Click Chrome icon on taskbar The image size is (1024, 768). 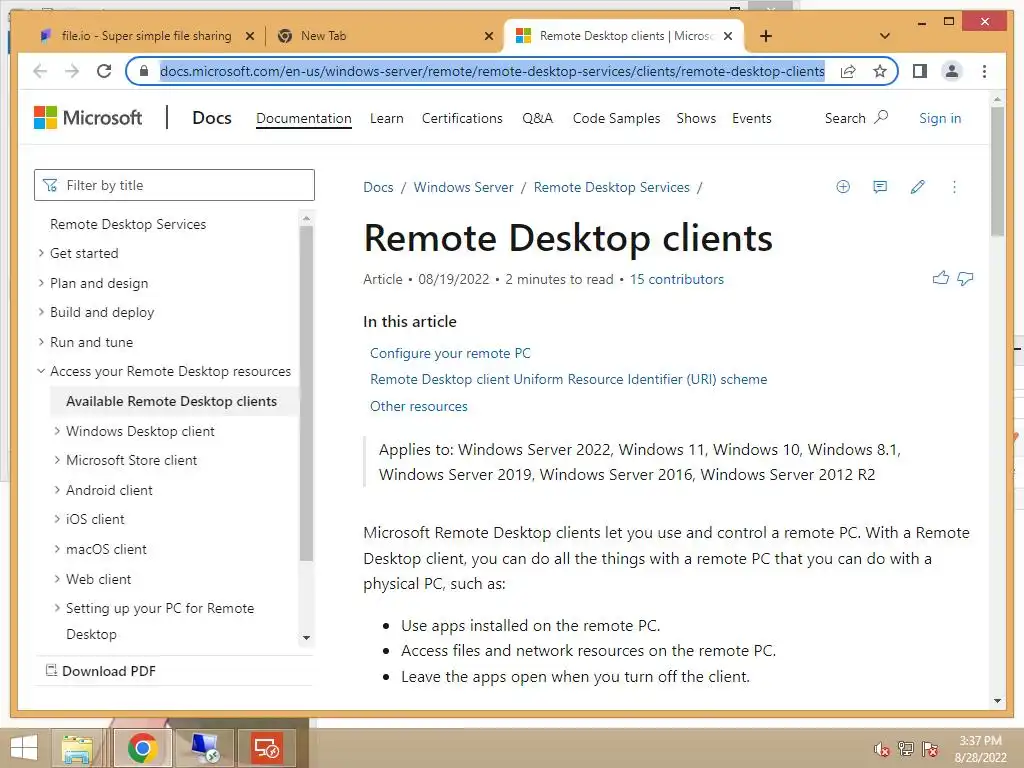click(x=143, y=748)
